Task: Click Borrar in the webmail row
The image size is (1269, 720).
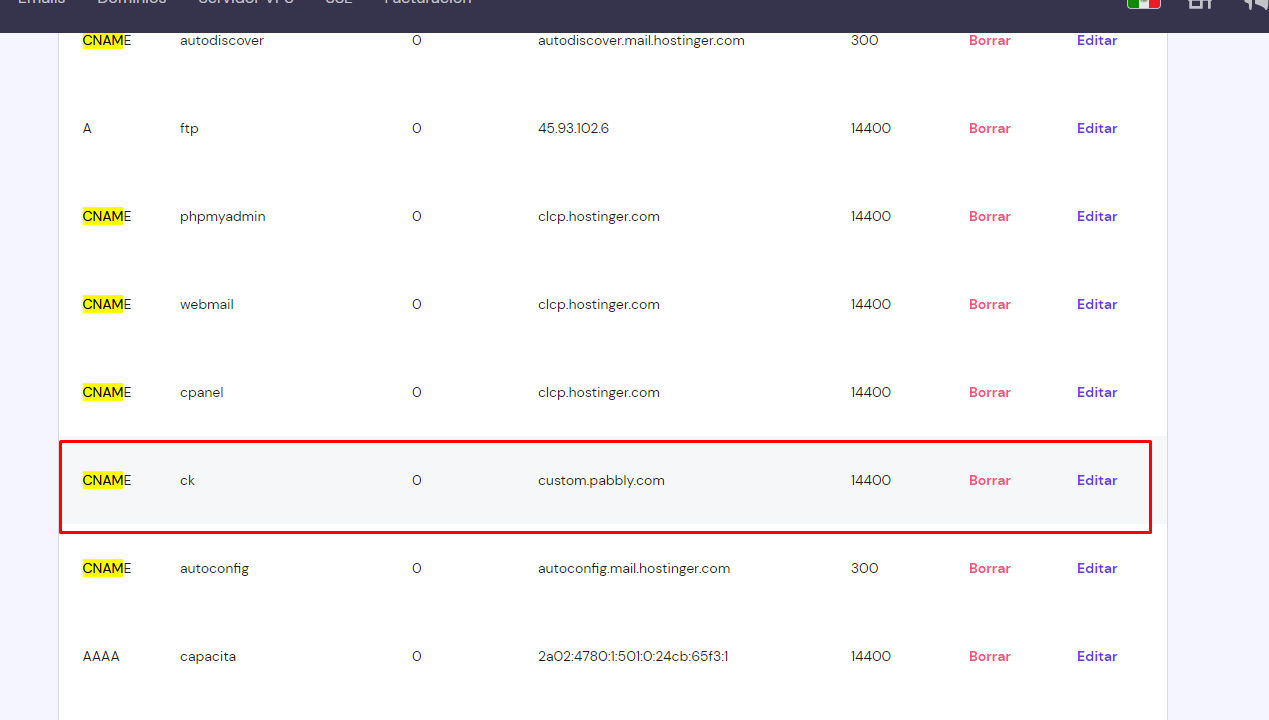Action: tap(989, 305)
